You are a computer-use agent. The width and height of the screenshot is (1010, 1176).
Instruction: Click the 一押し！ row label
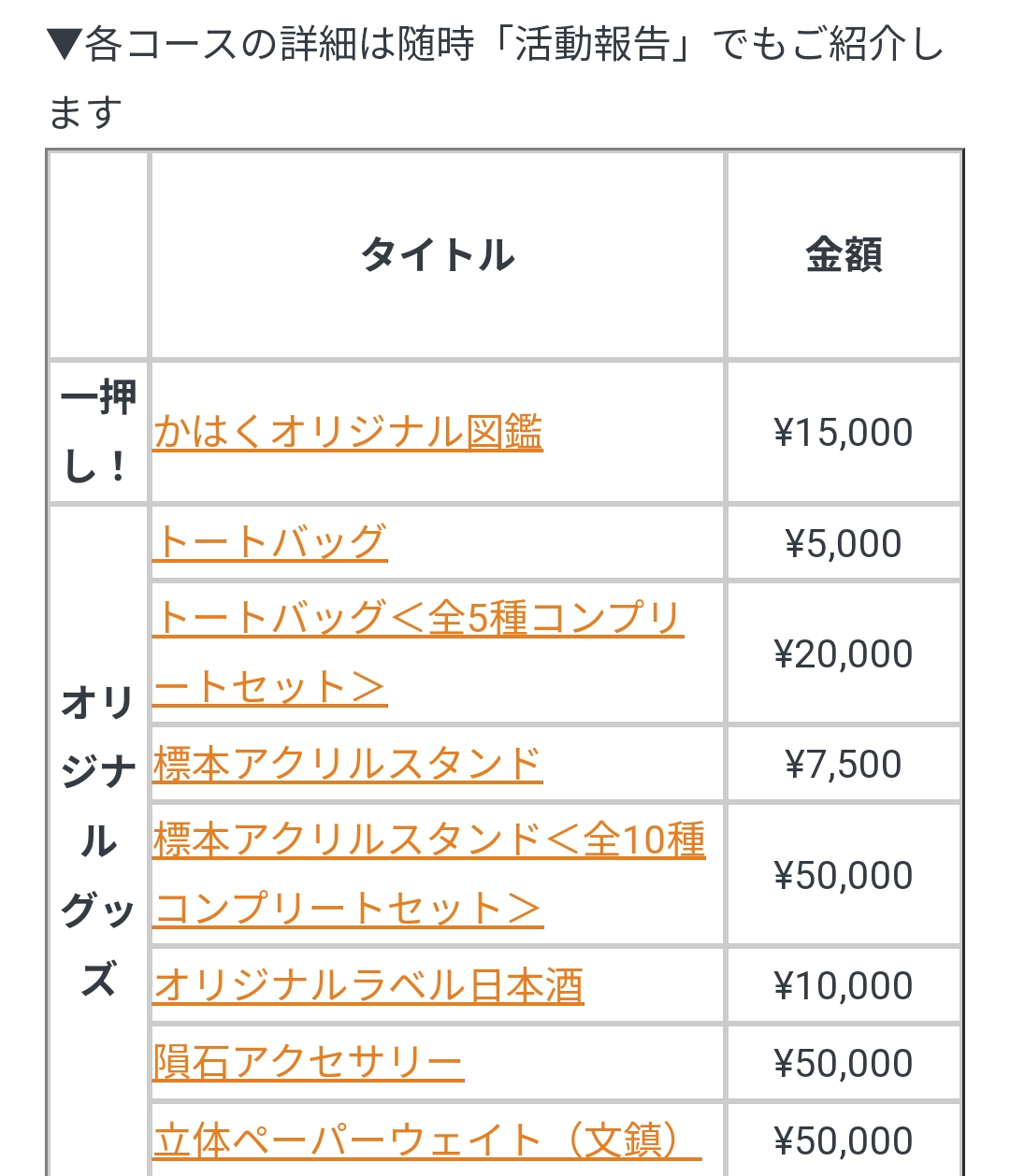pyautogui.click(x=99, y=432)
